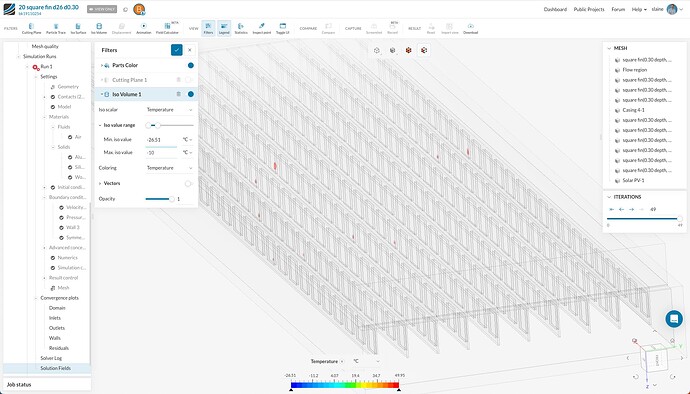The height and width of the screenshot is (394, 690).
Task: Change Max. iso value unit dropdown
Action: point(188,152)
